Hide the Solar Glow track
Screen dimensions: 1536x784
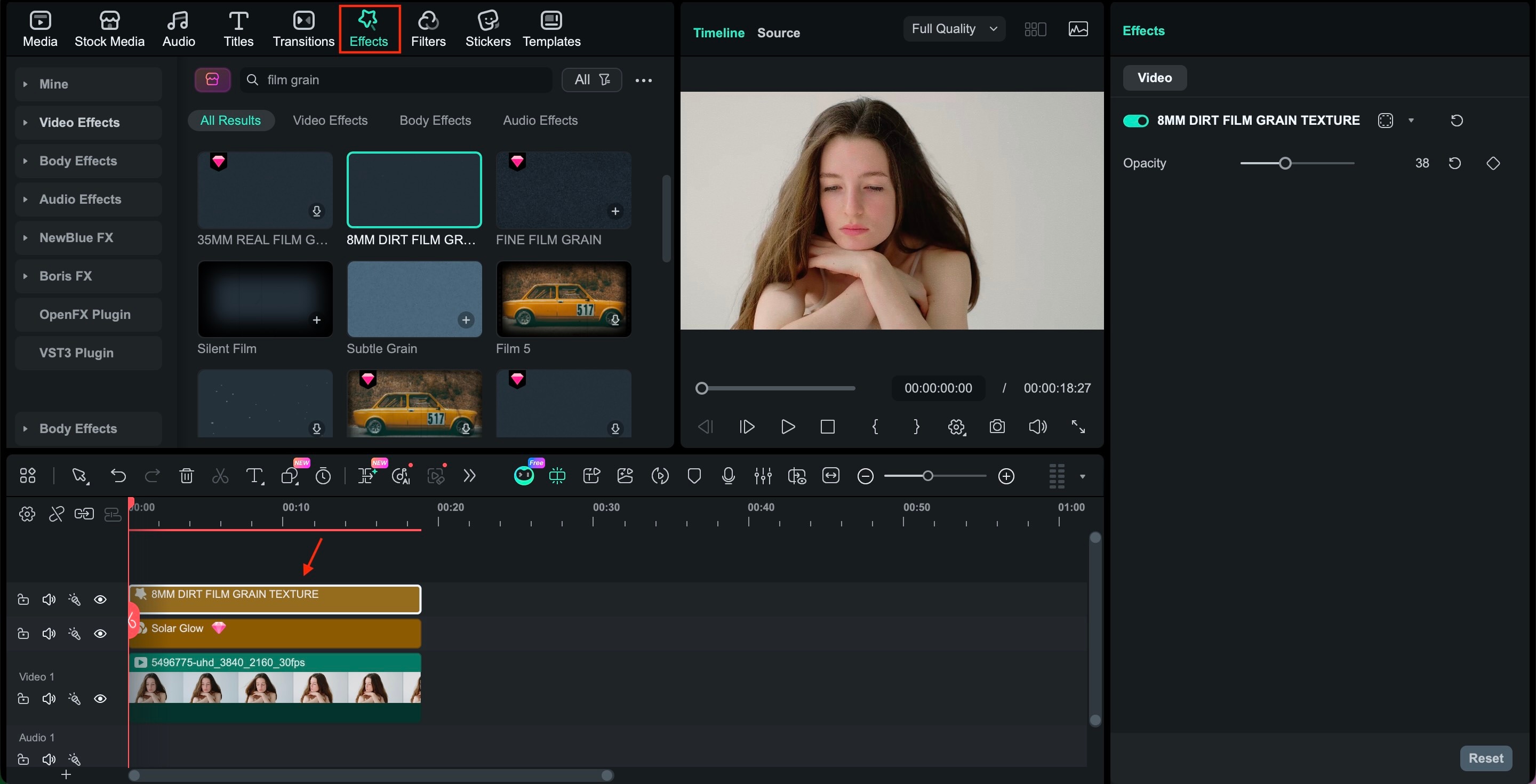coord(100,633)
